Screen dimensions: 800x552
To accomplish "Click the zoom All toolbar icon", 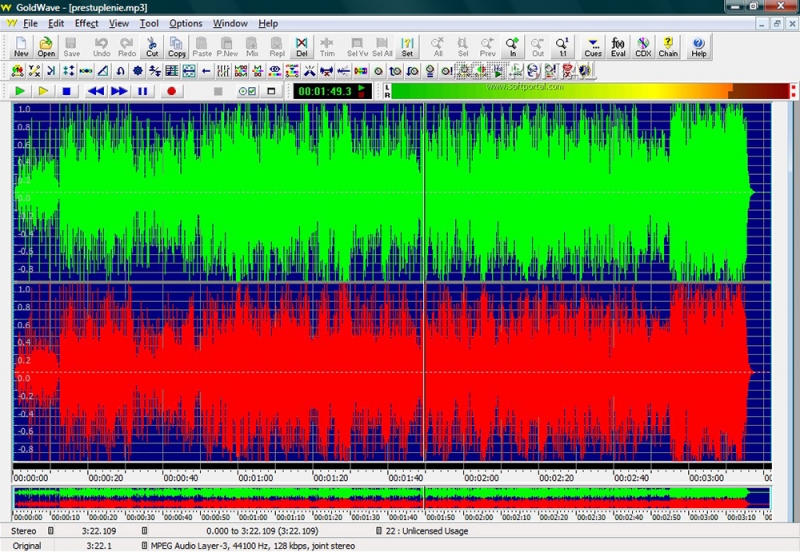I will (x=438, y=46).
